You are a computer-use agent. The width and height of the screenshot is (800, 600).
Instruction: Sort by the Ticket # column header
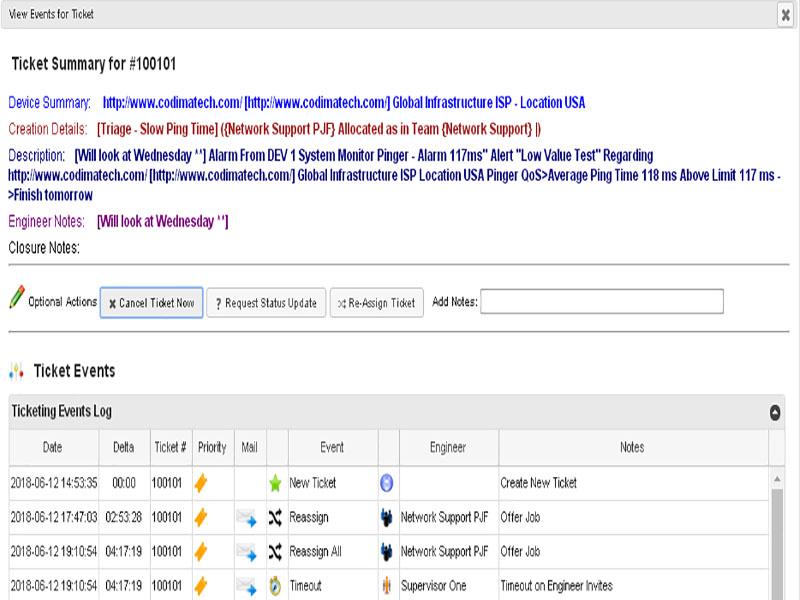[x=171, y=447]
